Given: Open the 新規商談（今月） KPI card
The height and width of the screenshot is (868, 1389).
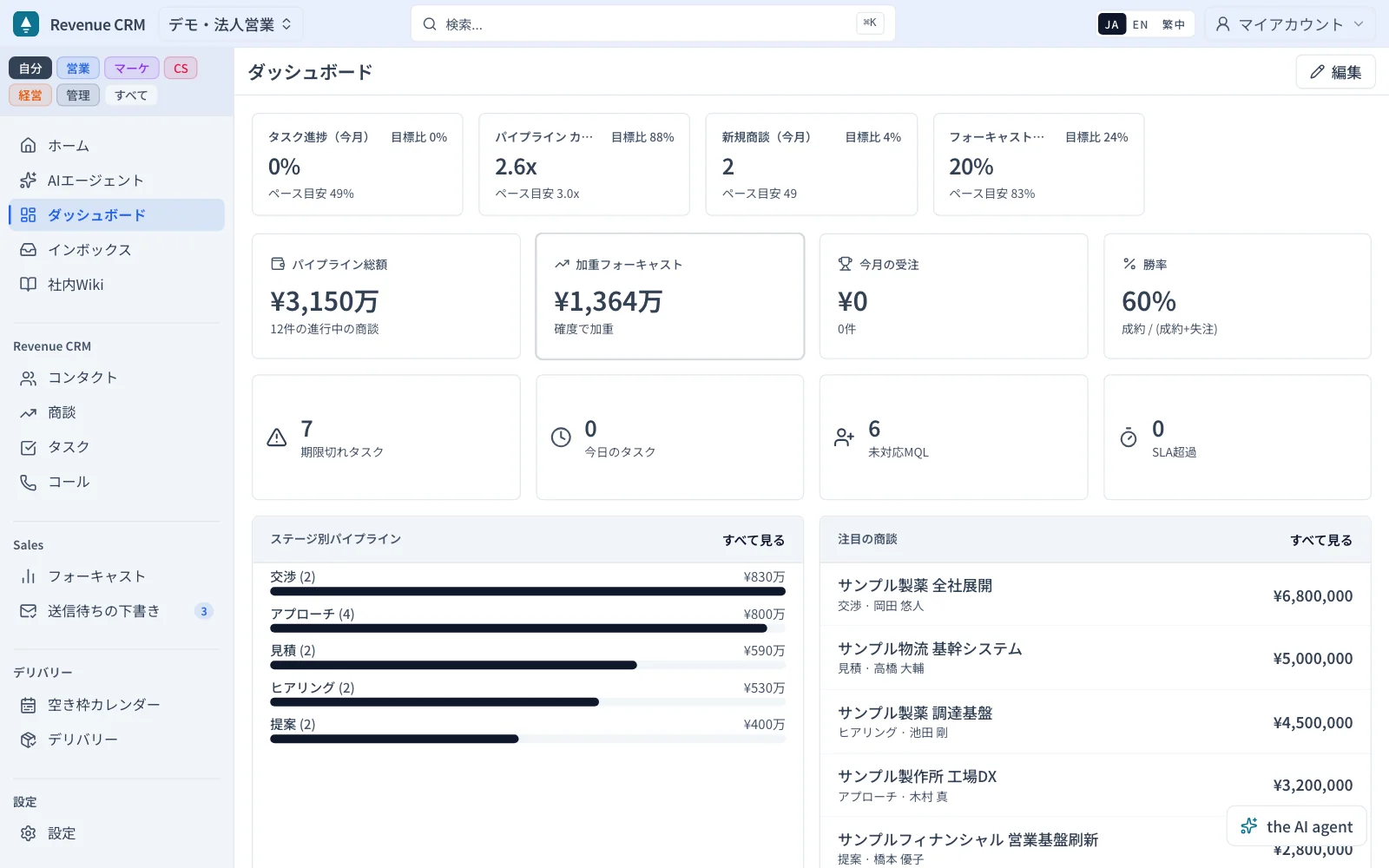Looking at the screenshot, I should click(812, 164).
